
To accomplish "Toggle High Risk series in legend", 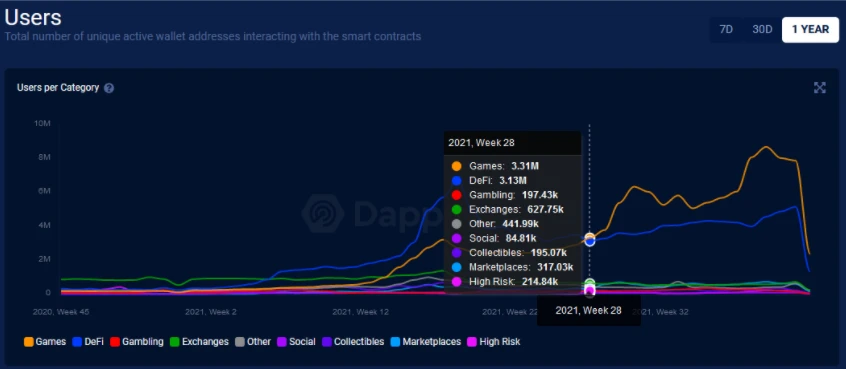I will click(494, 342).
